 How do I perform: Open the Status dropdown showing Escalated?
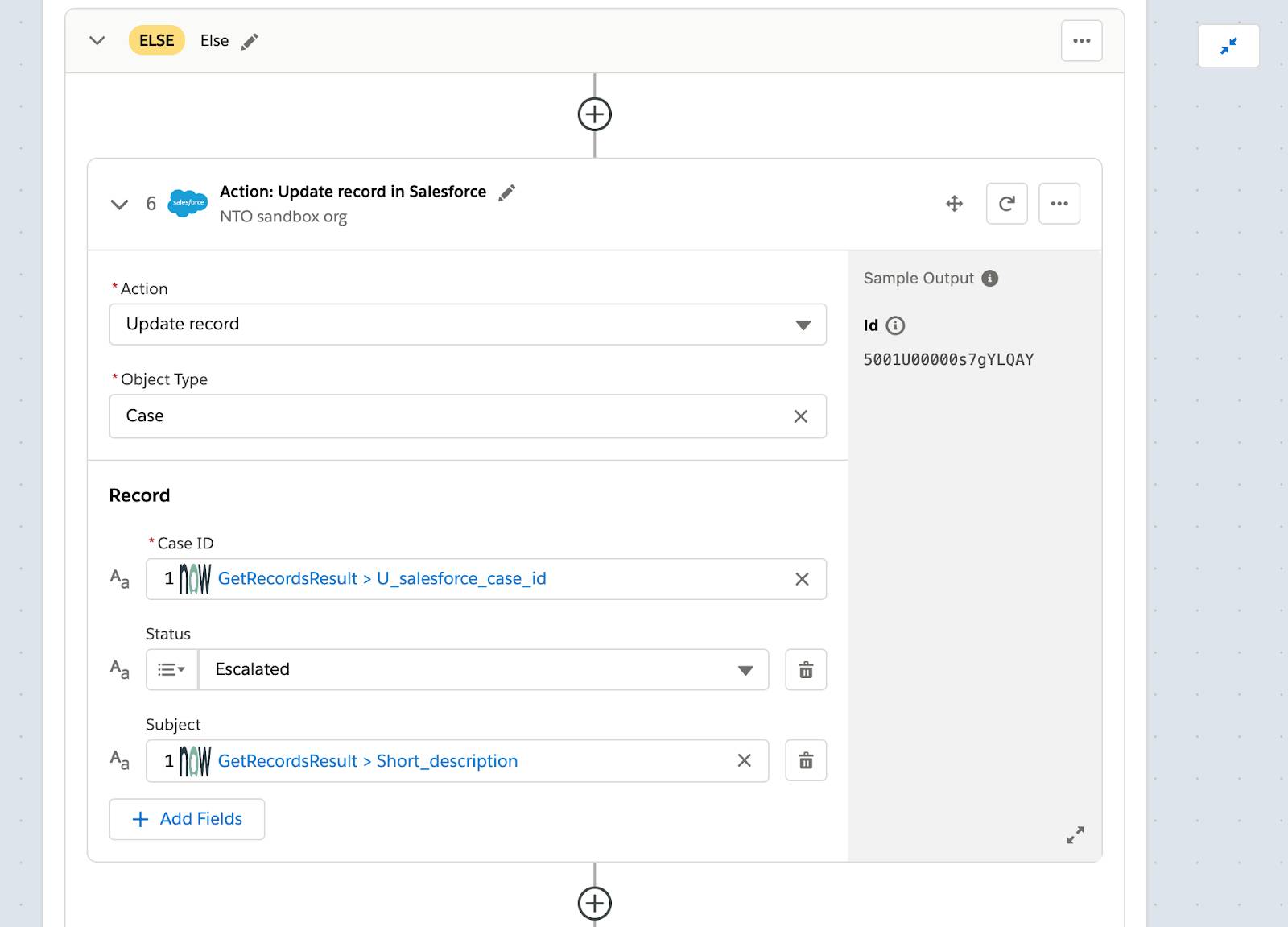tap(484, 669)
